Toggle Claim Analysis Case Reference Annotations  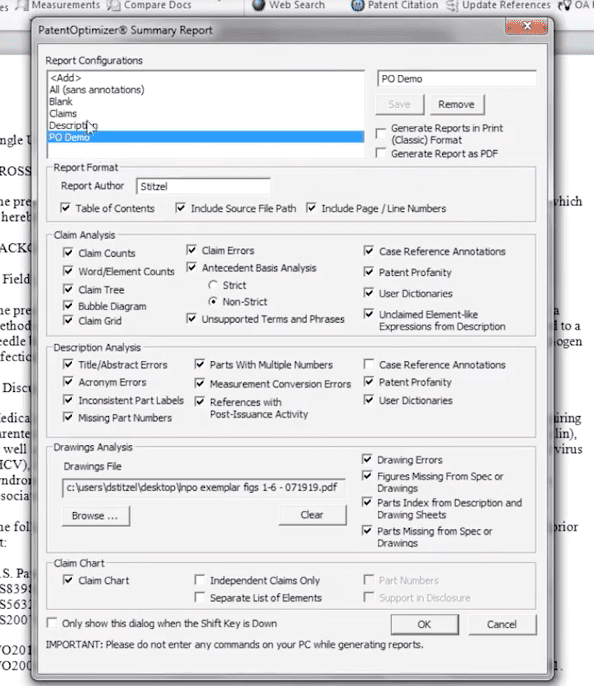point(369,251)
